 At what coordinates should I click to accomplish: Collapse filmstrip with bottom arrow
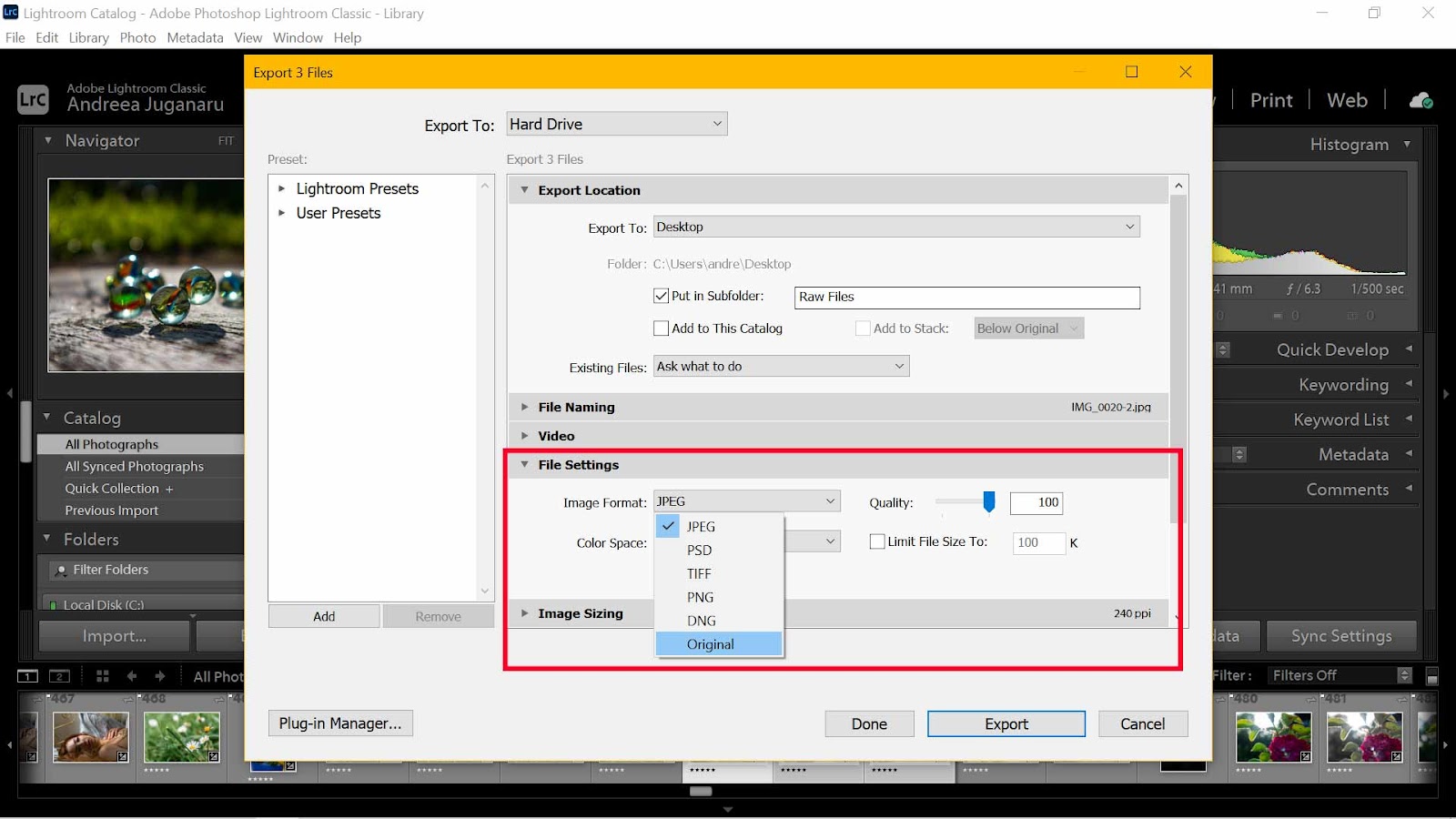pos(727,809)
